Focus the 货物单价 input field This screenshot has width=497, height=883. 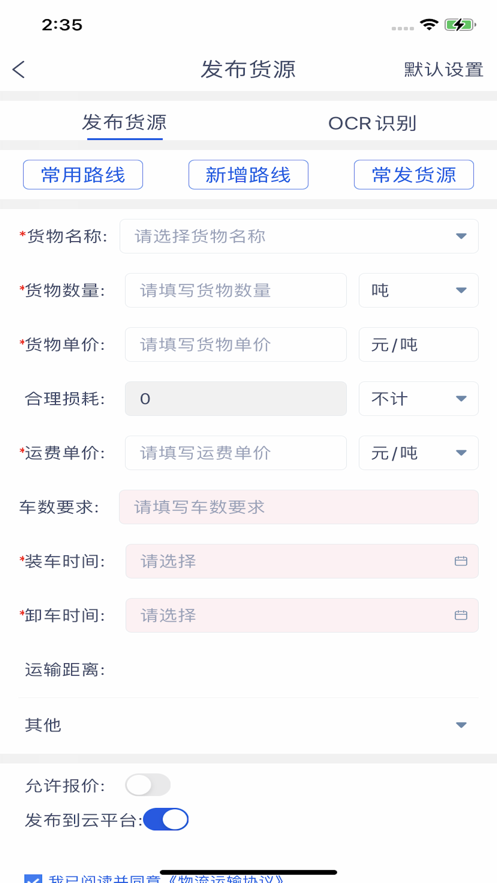tap(236, 344)
